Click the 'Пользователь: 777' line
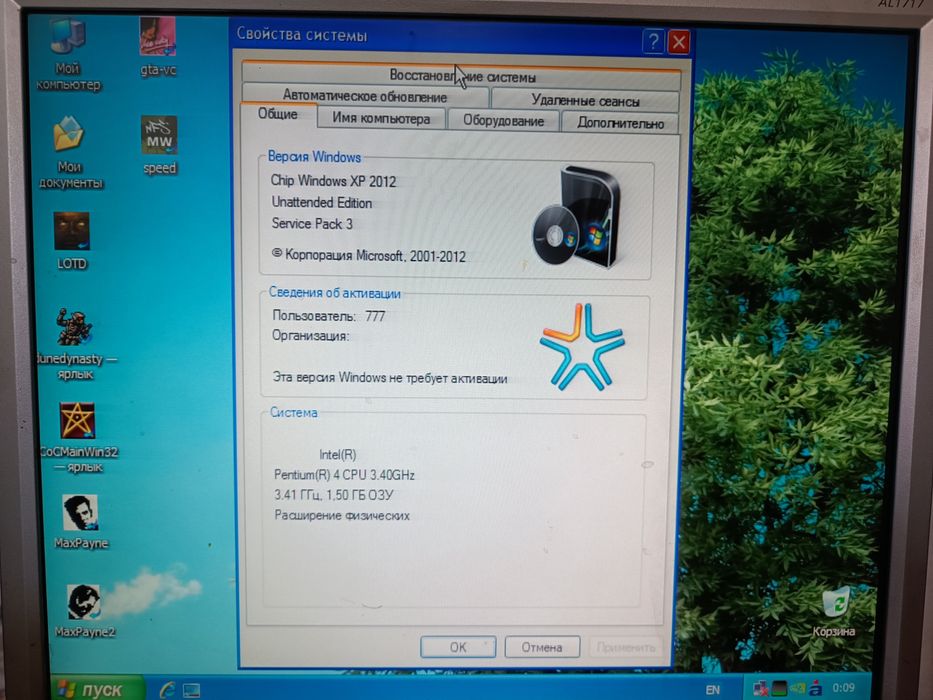This screenshot has height=700, width=933. click(328, 315)
